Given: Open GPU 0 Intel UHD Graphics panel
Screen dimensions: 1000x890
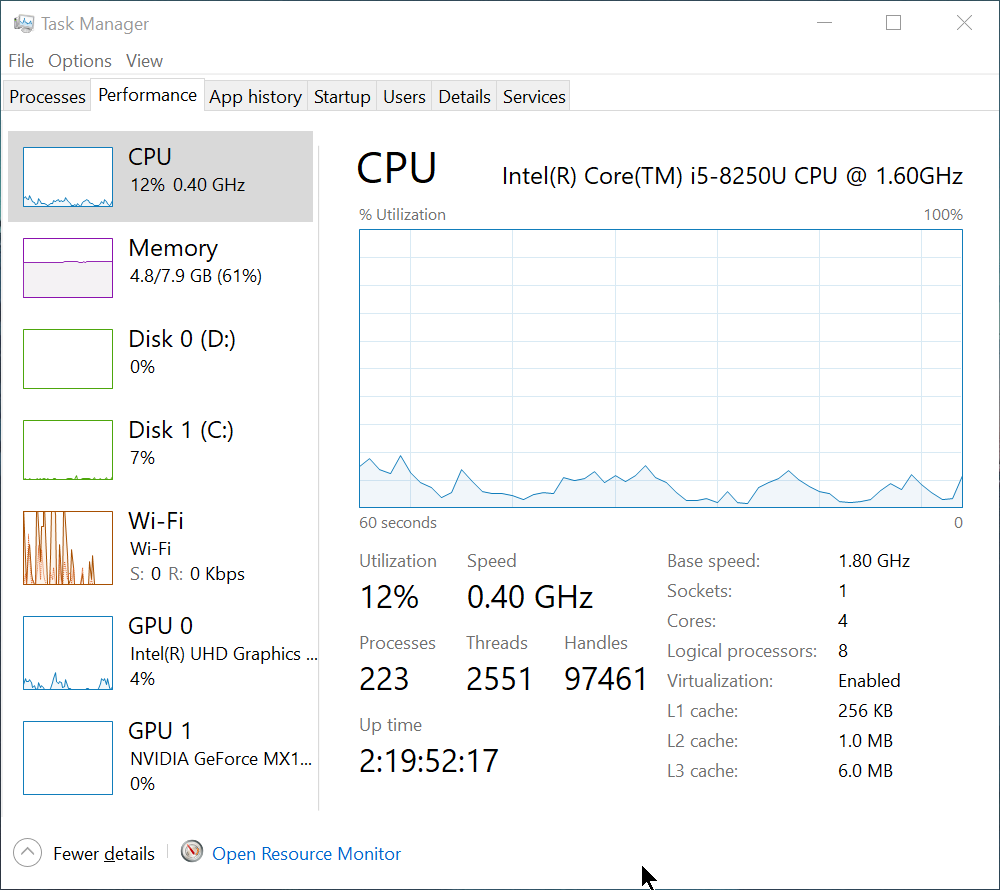Looking at the screenshot, I should coord(160,650).
